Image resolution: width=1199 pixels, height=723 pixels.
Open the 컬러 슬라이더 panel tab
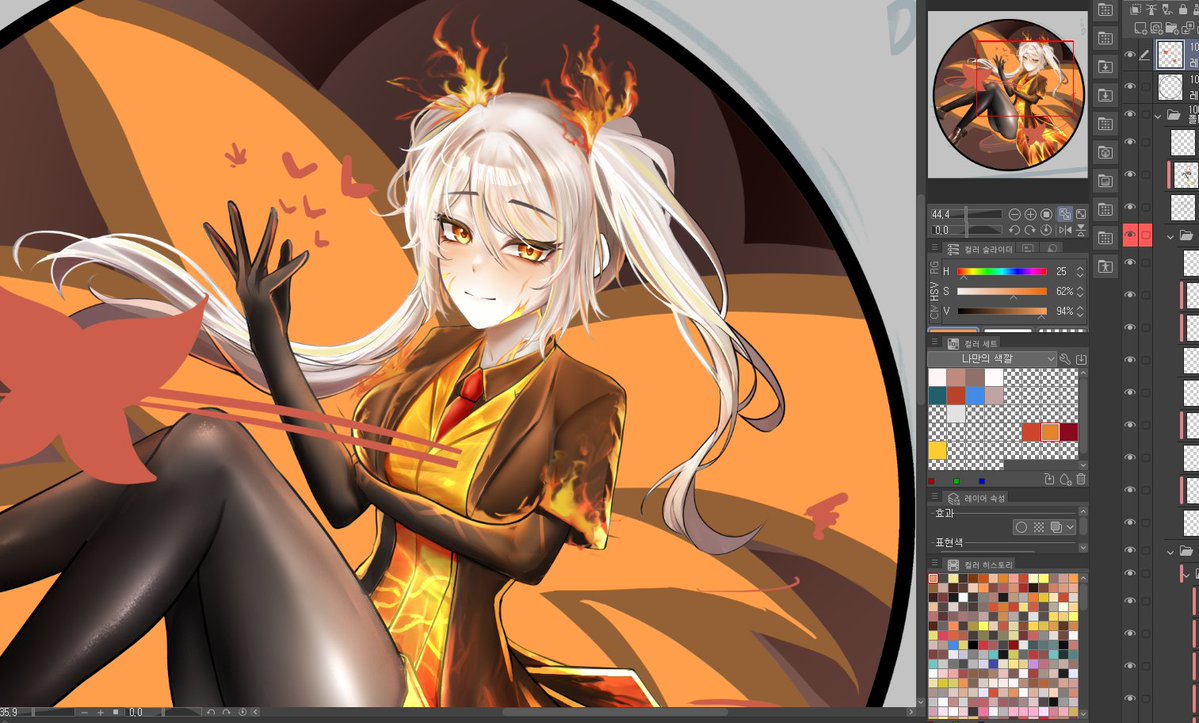click(x=979, y=249)
